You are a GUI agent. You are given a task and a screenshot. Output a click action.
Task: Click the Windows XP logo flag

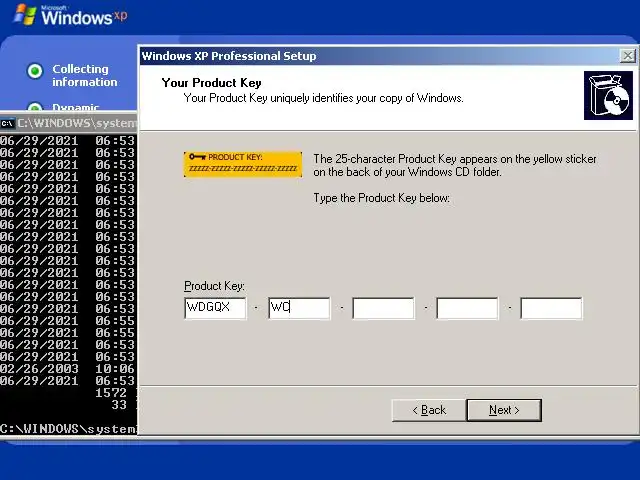25,15
